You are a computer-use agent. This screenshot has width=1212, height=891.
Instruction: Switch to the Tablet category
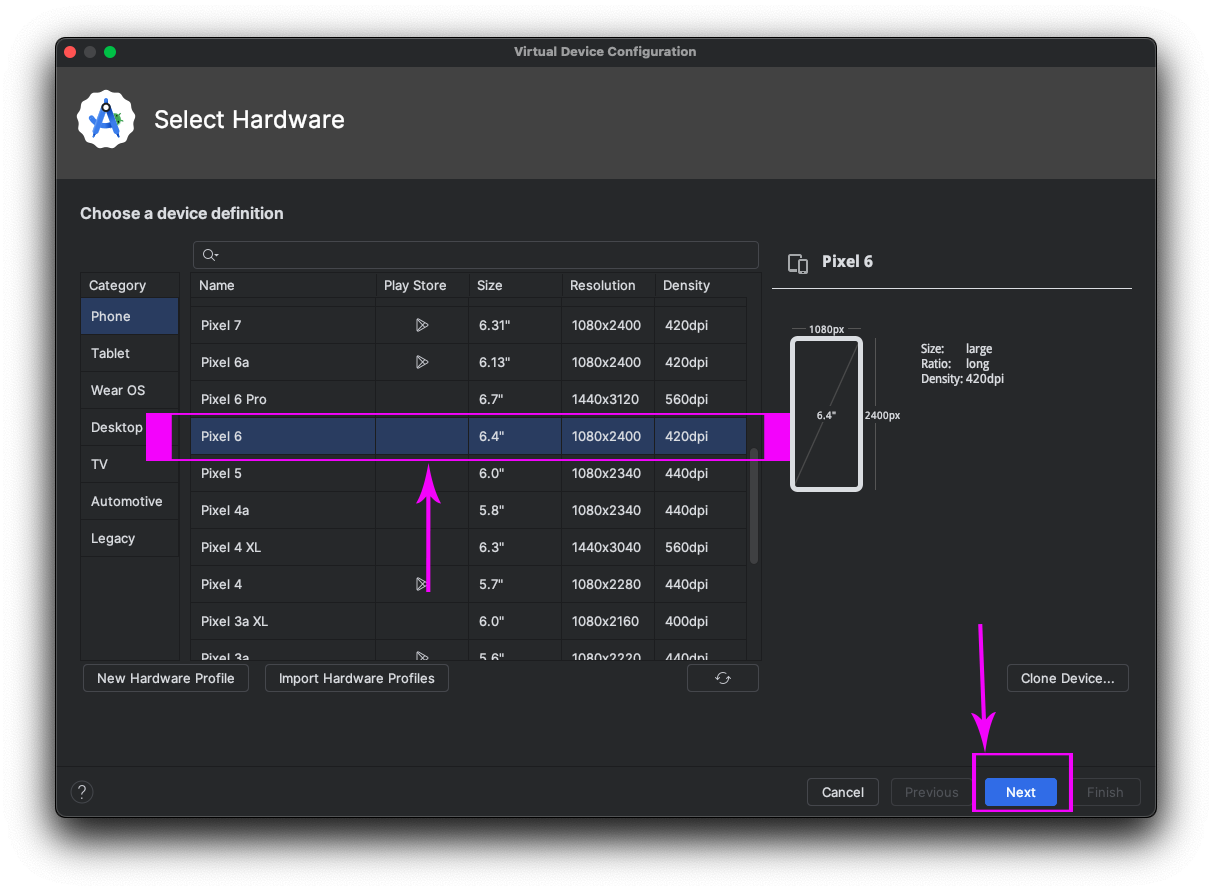pos(130,353)
